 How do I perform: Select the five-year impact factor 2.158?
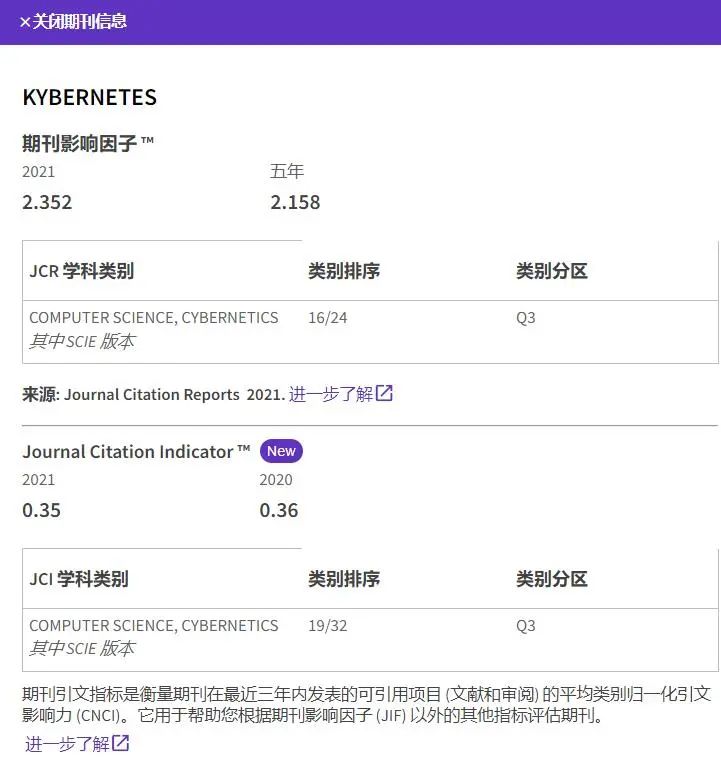tap(295, 202)
